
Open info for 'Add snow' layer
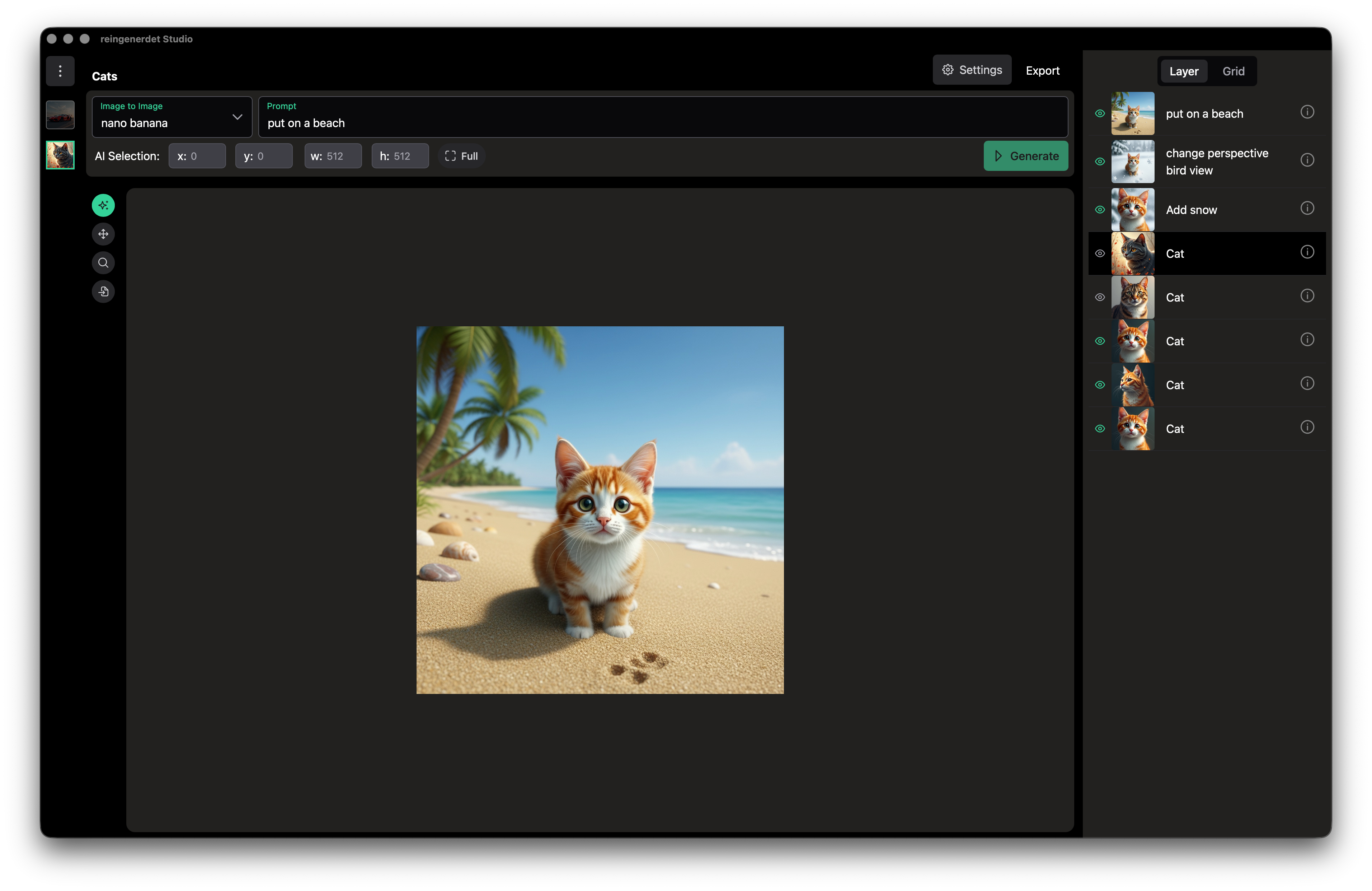(x=1307, y=208)
